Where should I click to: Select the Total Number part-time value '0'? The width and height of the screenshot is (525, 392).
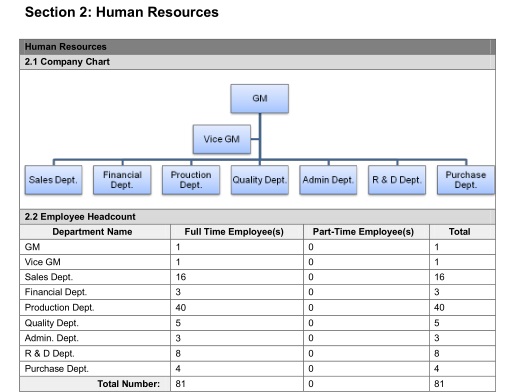point(311,384)
